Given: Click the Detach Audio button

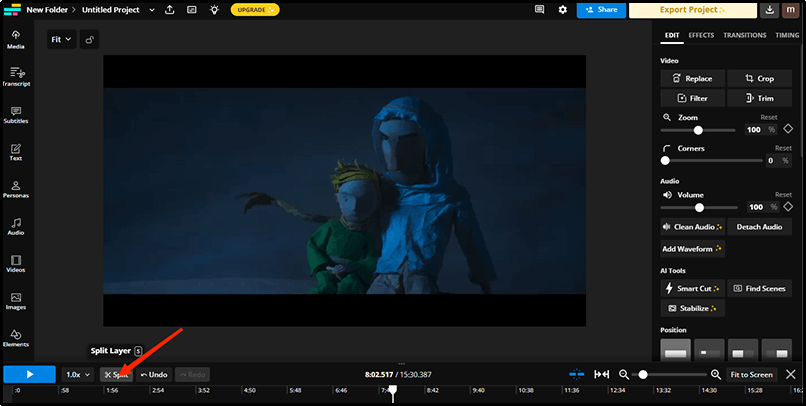Looking at the screenshot, I should tap(759, 227).
